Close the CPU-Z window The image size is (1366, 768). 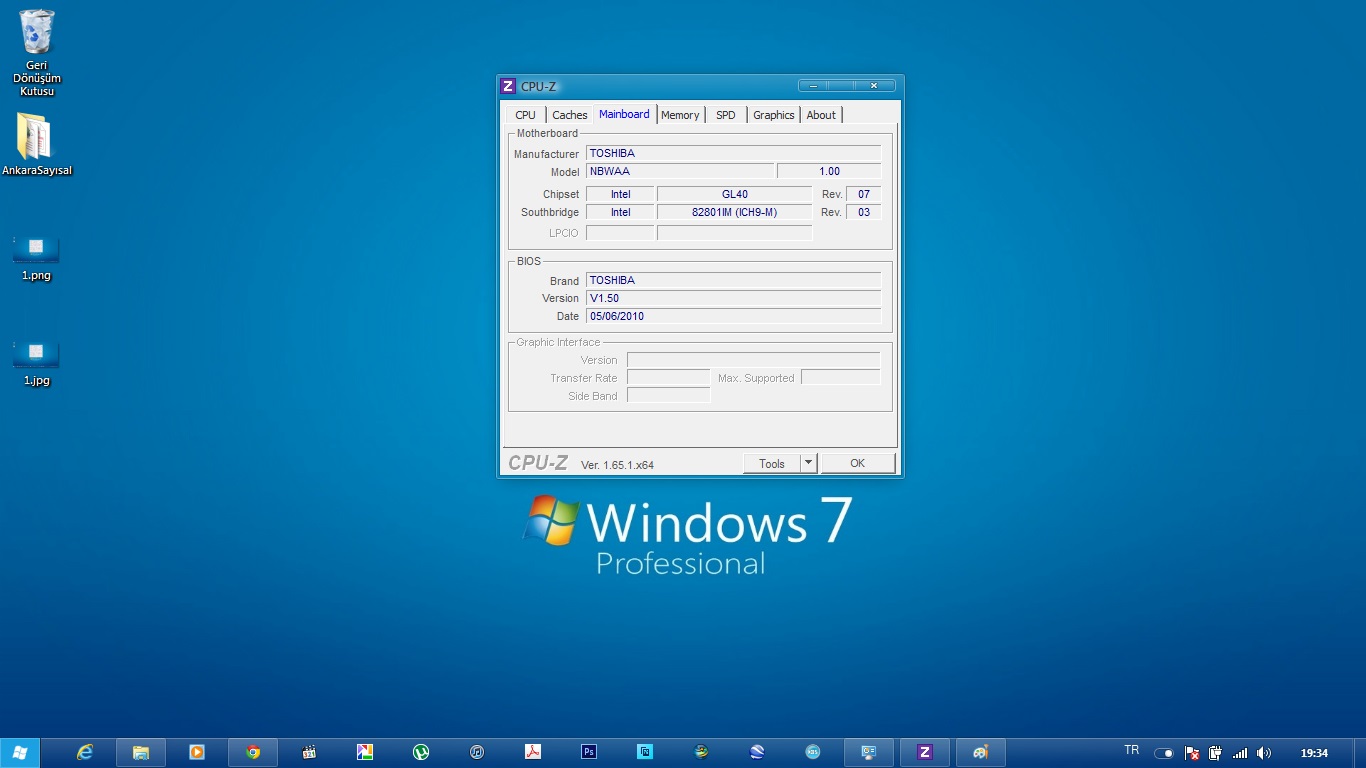coord(874,85)
